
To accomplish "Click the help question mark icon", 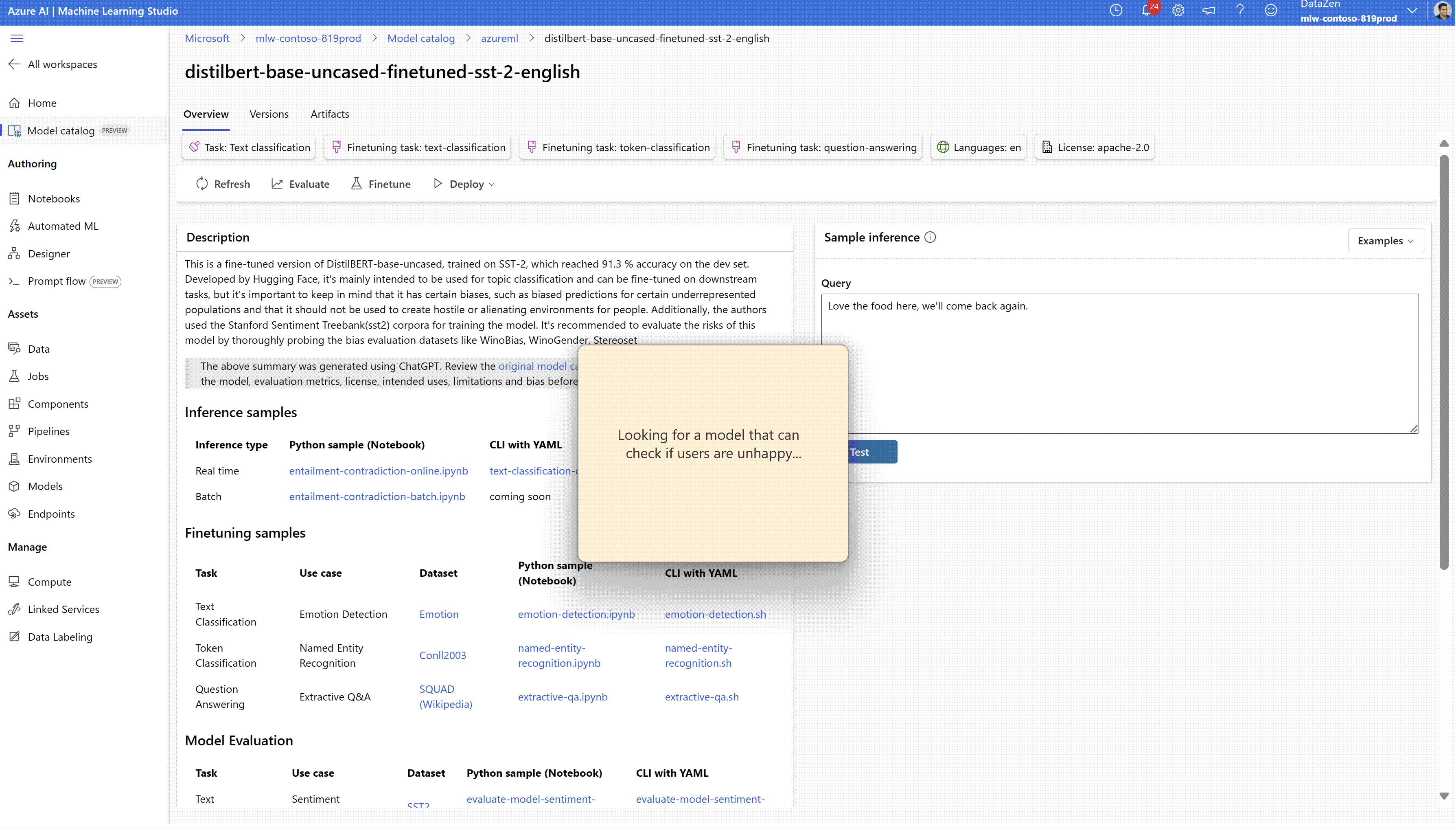I will tap(1239, 11).
